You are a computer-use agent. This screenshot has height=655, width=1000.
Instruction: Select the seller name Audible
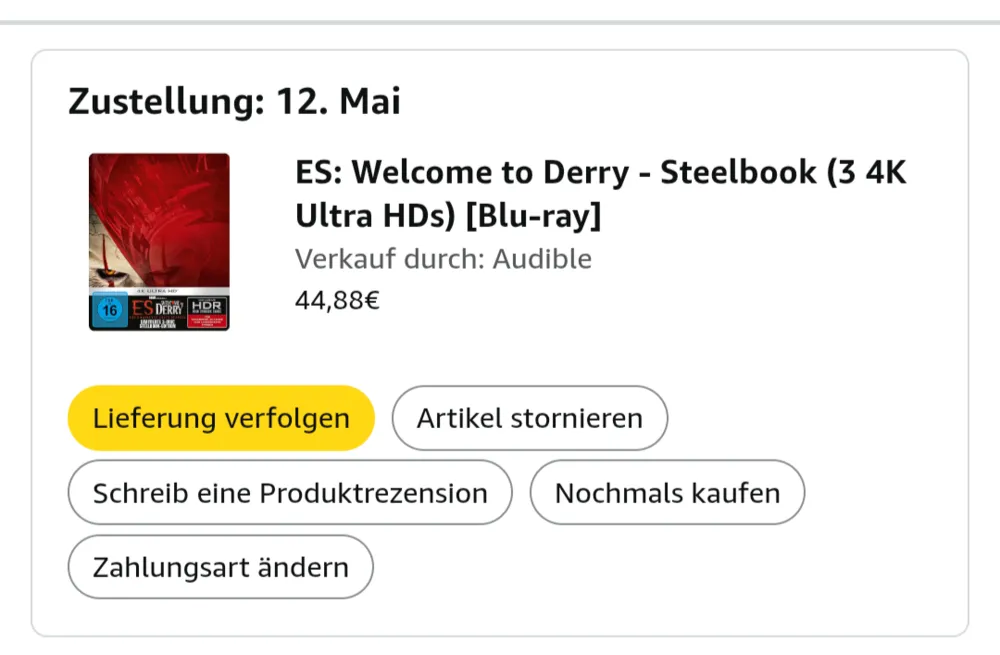tap(542, 260)
